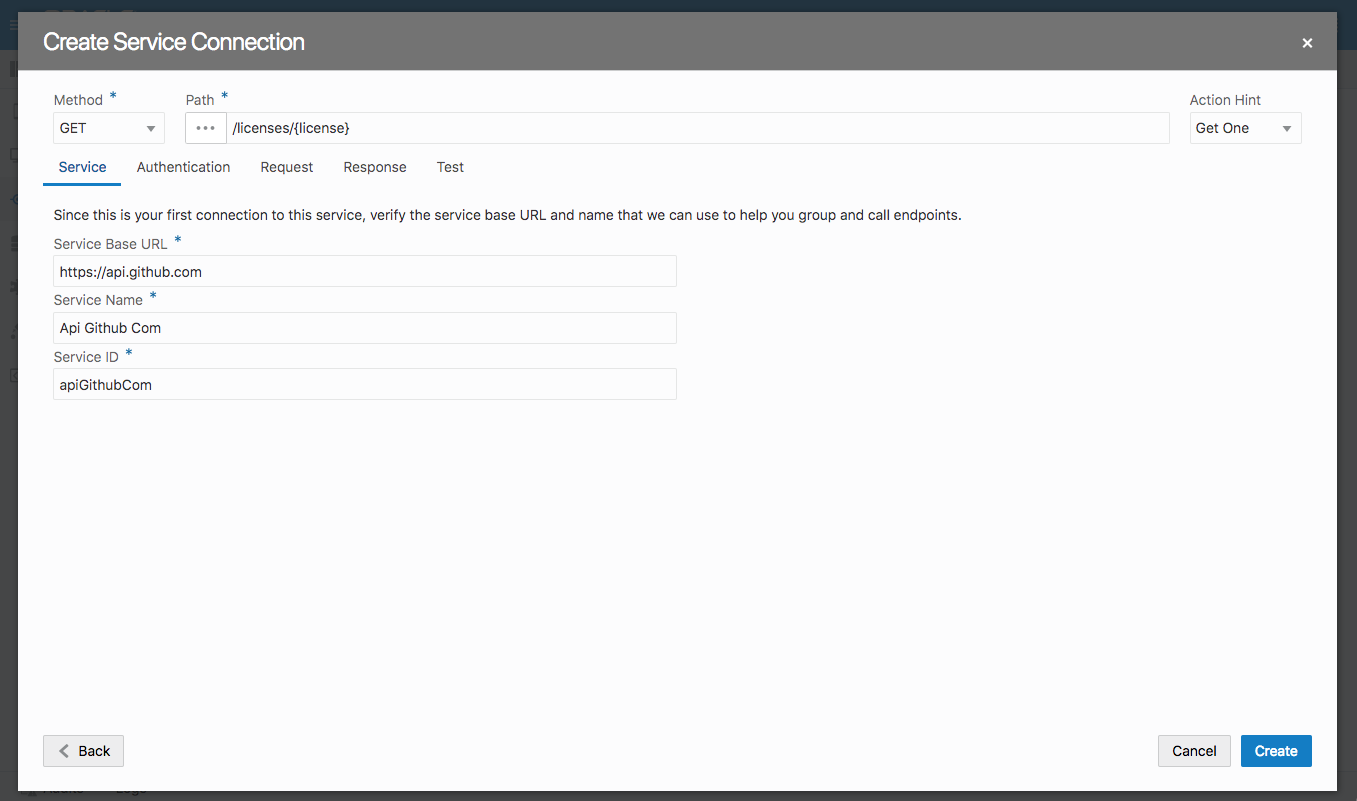This screenshot has height=801, width=1357.
Task: Click inside the Service Base URL field
Action: point(364,271)
